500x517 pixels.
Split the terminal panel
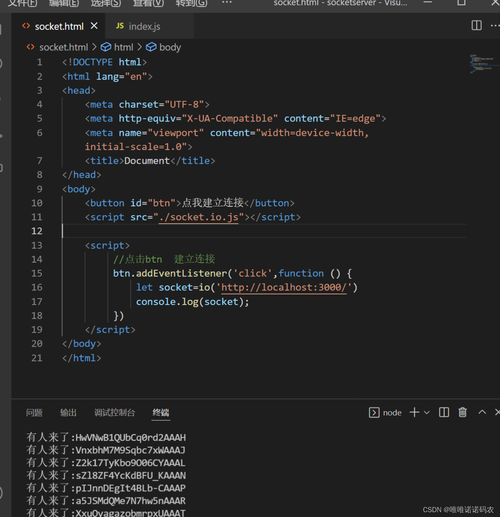pos(444,412)
